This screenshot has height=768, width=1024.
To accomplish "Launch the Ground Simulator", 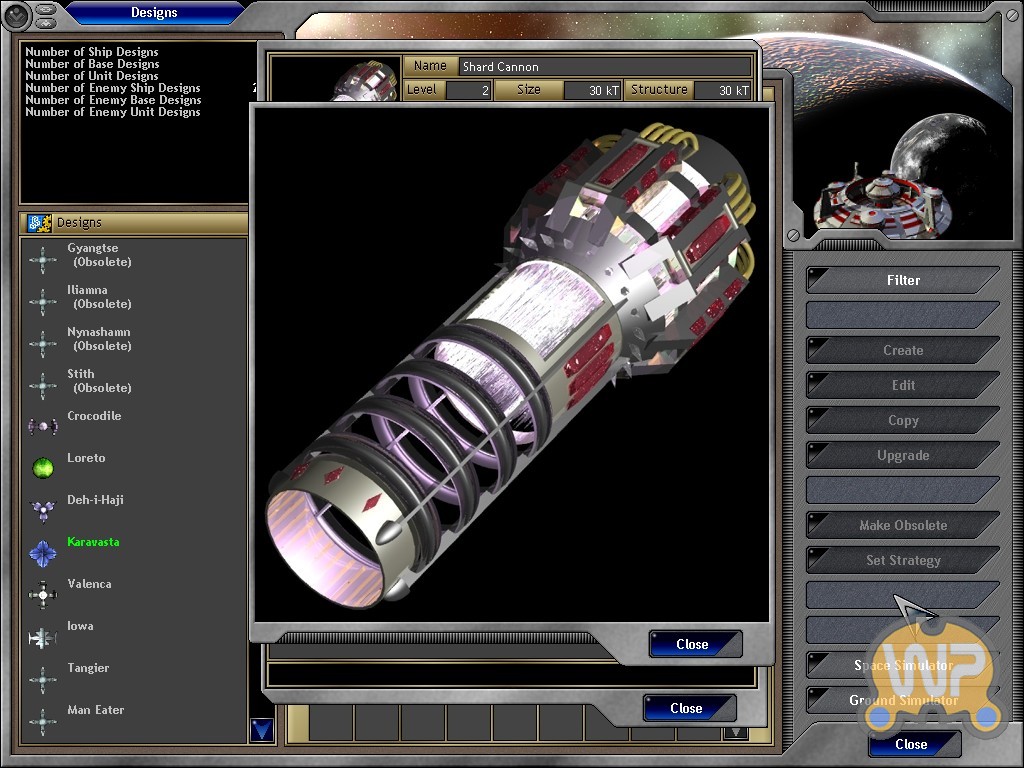I will [x=902, y=700].
